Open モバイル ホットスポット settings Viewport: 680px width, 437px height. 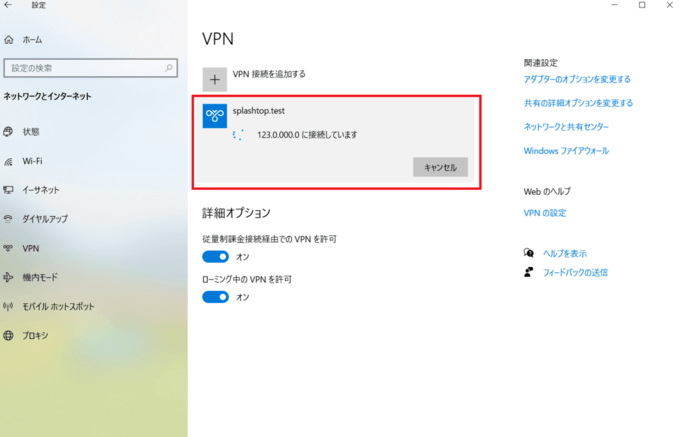coord(58,307)
